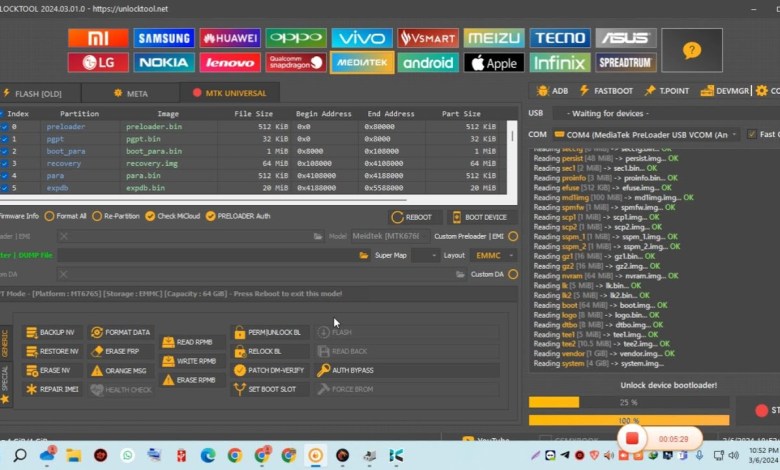Image resolution: width=780 pixels, height=470 pixels.
Task: Switch to the META tab
Action: coord(130,94)
